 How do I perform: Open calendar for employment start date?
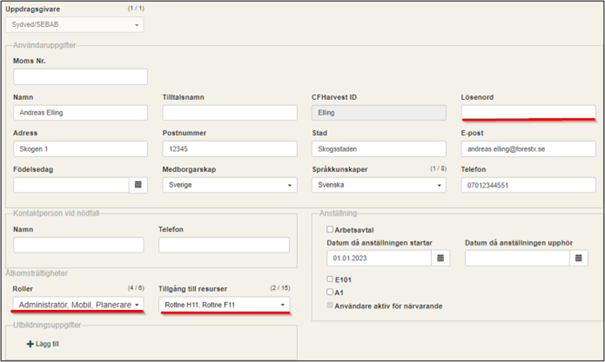(x=440, y=258)
